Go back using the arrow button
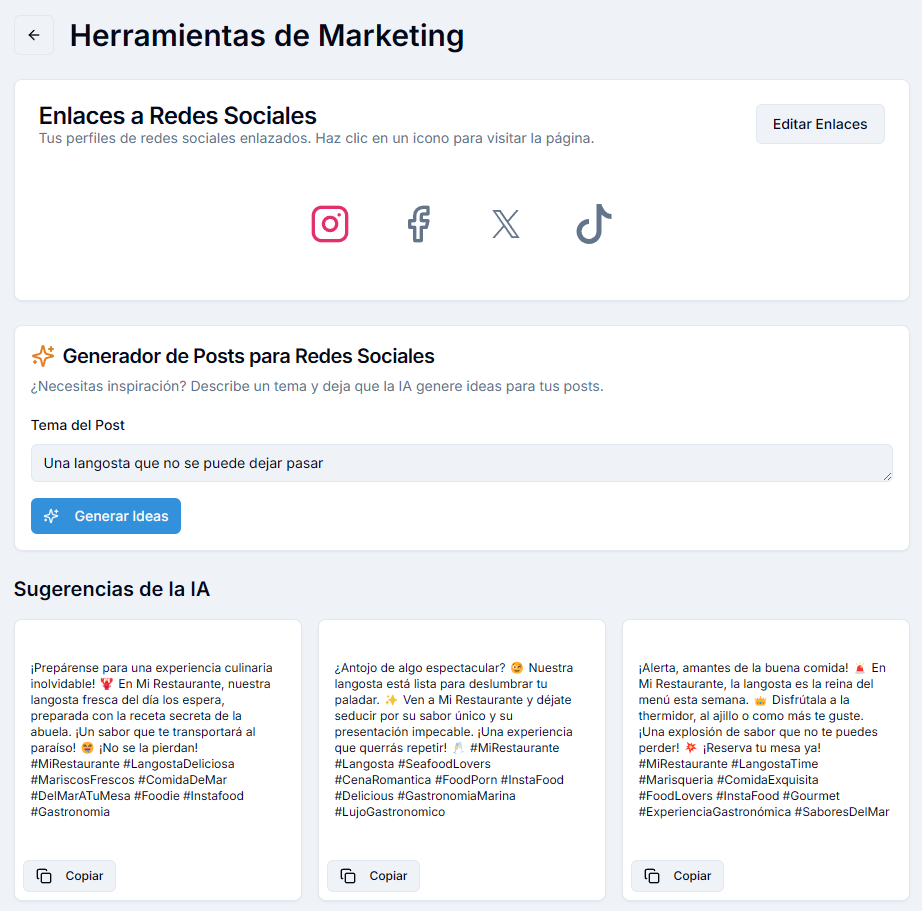This screenshot has height=911, width=922. pyautogui.click(x=34, y=35)
